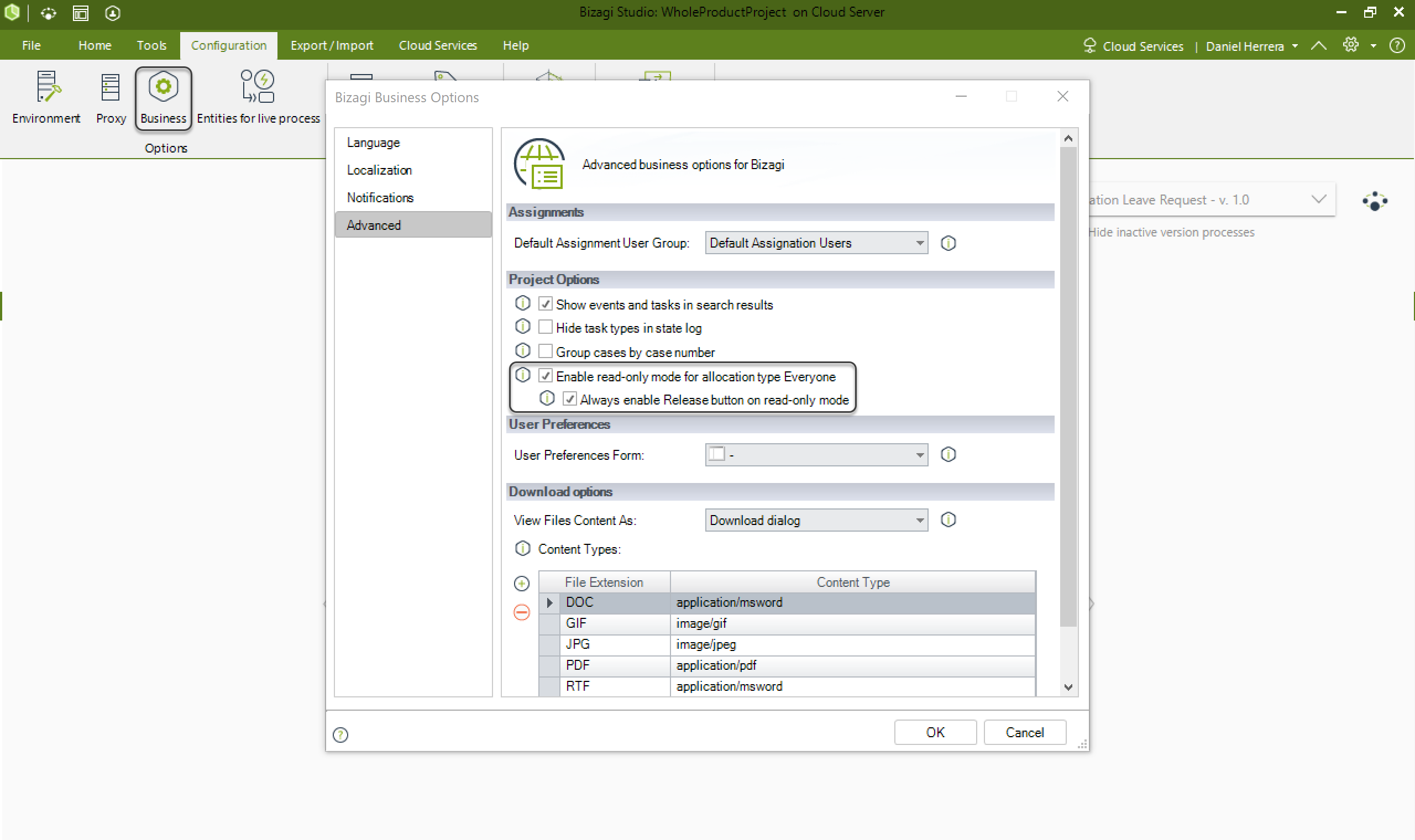
Task: Click the dots cluster icon beside process selector
Action: click(x=1374, y=201)
